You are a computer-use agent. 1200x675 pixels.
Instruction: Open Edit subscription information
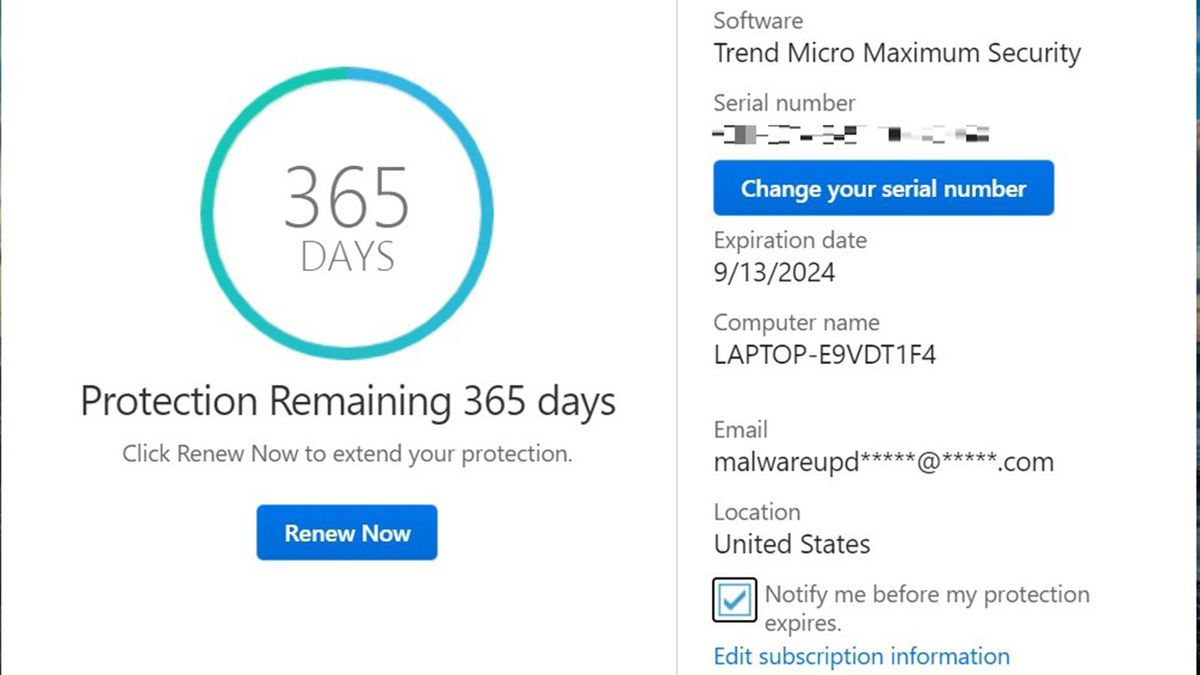click(861, 656)
